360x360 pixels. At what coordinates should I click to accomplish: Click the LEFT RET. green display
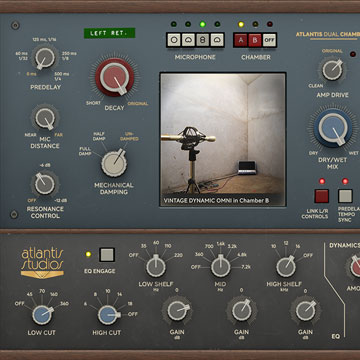click(x=109, y=33)
